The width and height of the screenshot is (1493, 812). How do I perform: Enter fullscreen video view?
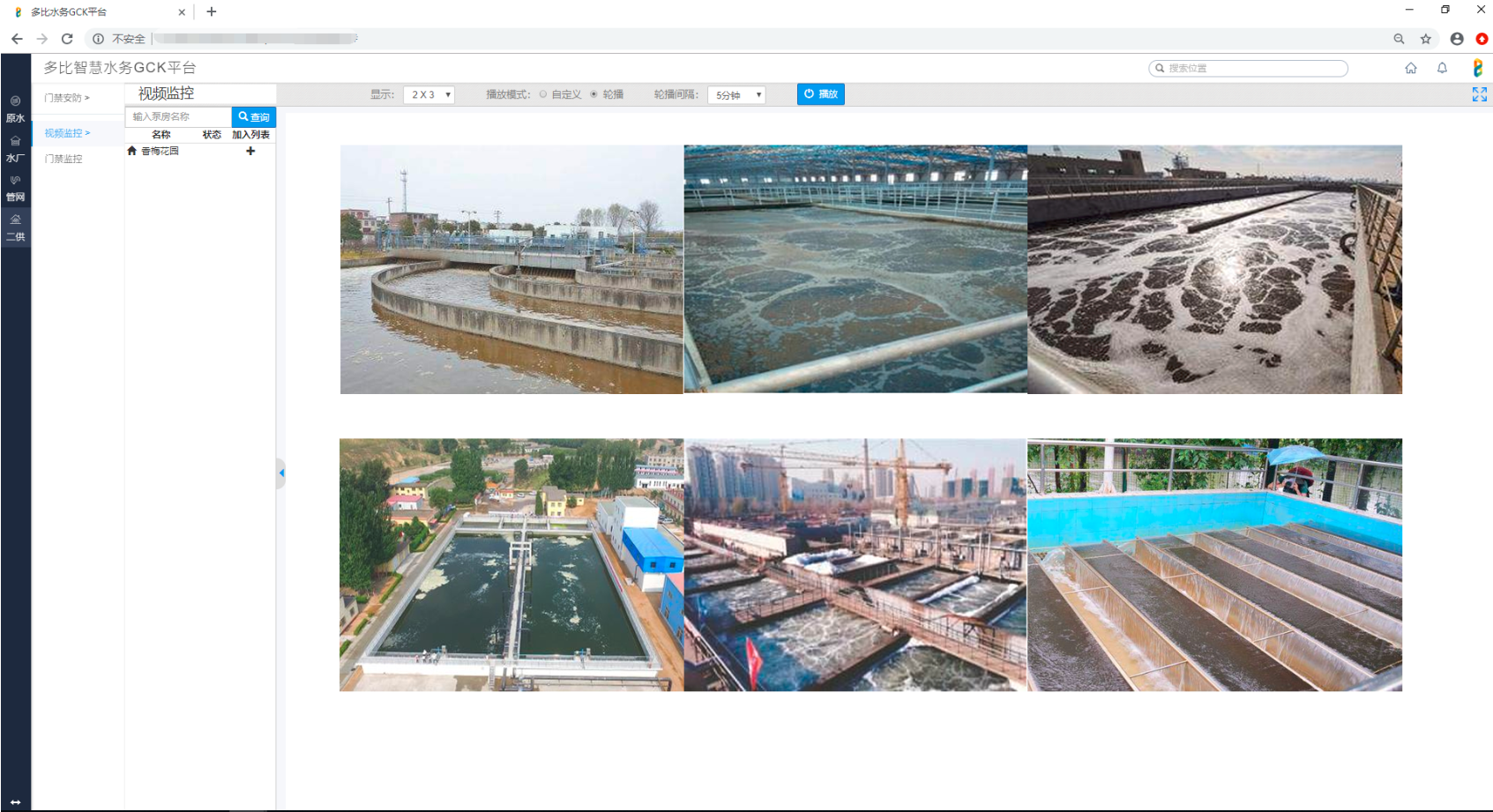pyautogui.click(x=1479, y=94)
